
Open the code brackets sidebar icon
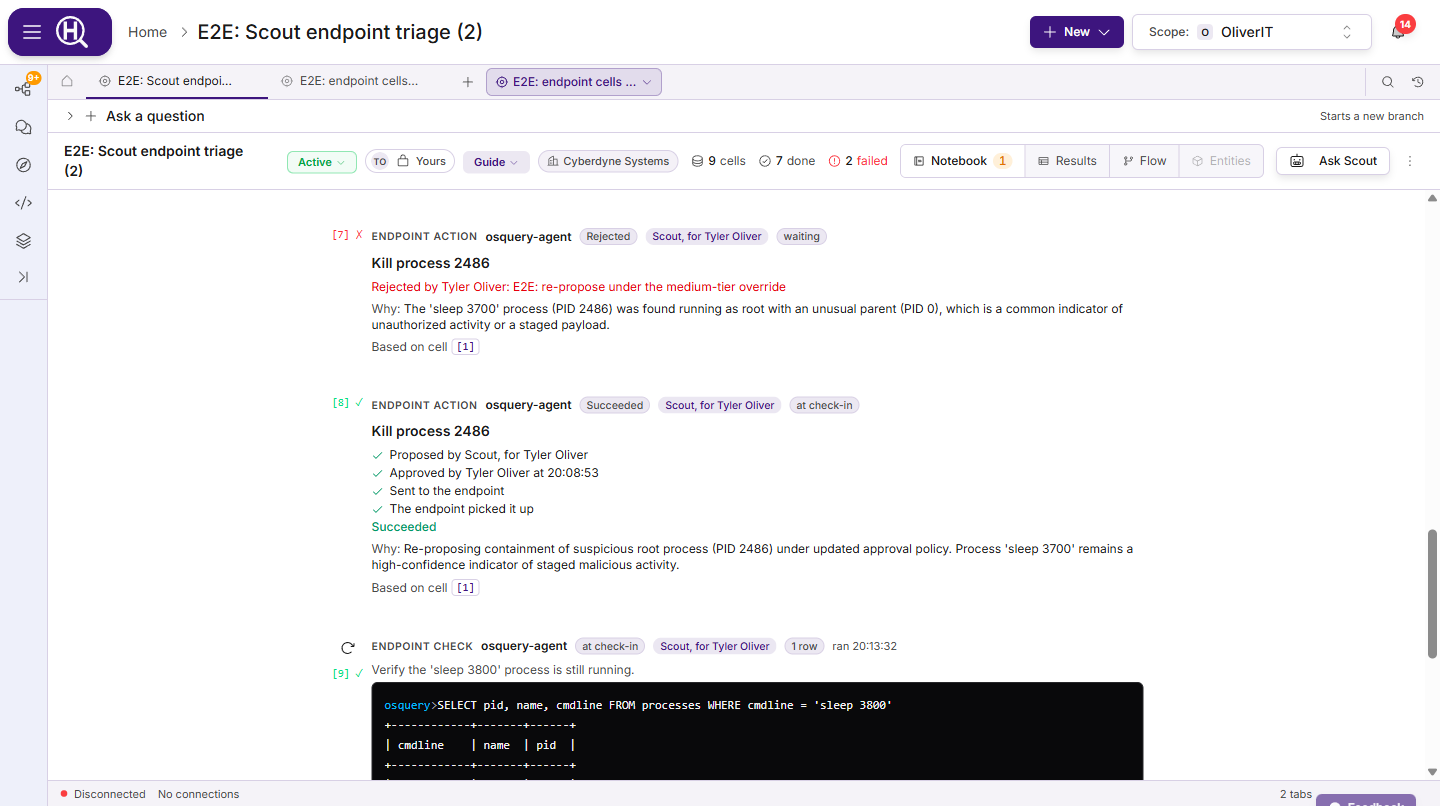click(23, 203)
